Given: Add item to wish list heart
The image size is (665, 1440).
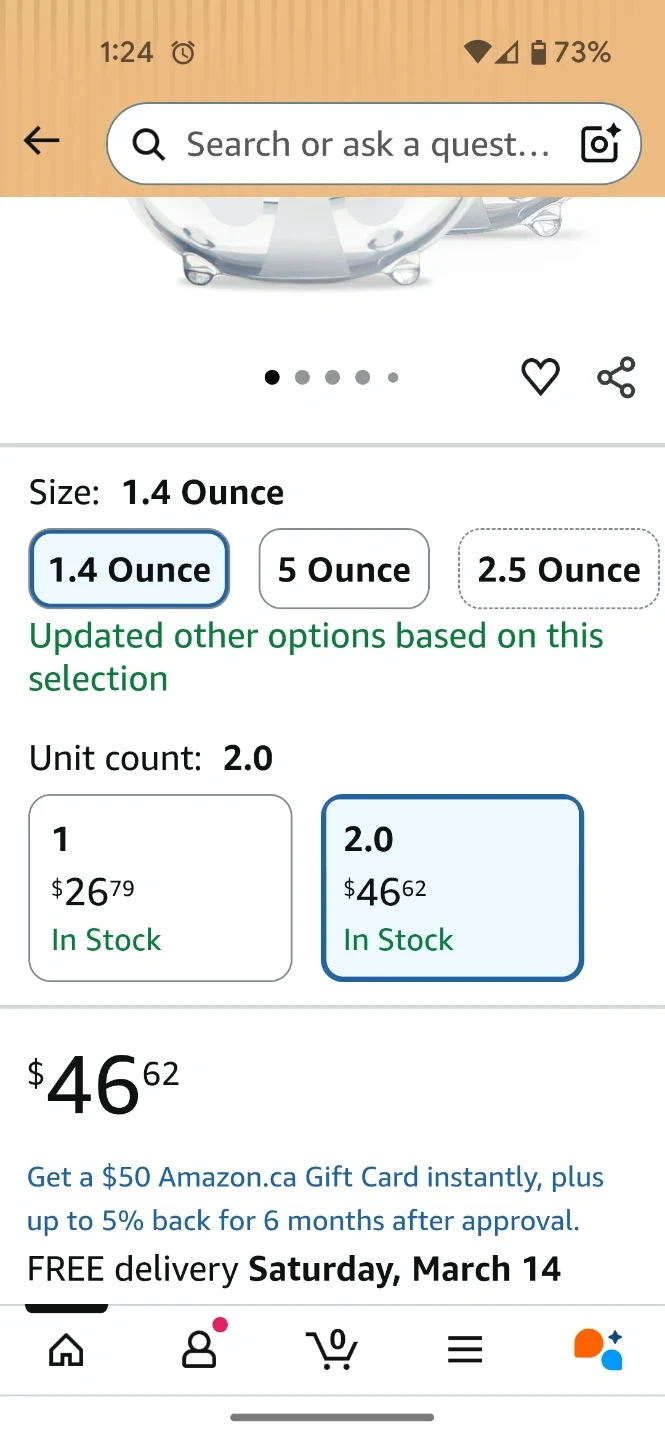Looking at the screenshot, I should (540, 377).
